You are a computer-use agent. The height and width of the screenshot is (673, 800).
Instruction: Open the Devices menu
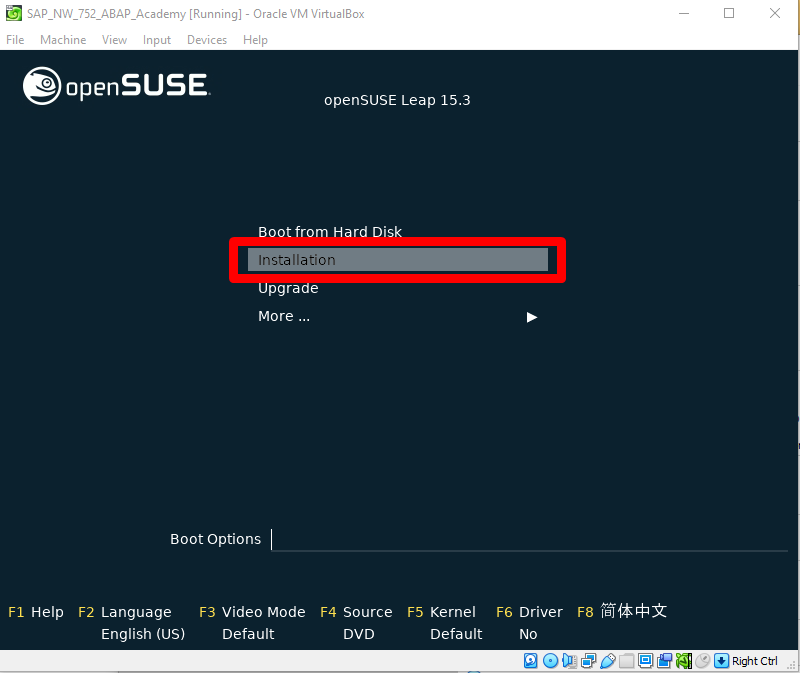coord(207,40)
